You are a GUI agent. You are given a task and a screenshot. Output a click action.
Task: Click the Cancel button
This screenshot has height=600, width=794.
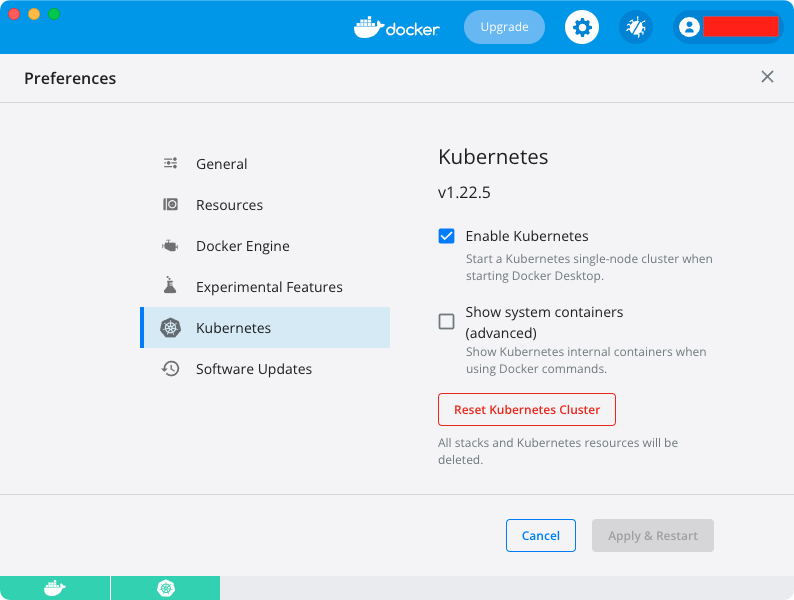click(x=540, y=536)
